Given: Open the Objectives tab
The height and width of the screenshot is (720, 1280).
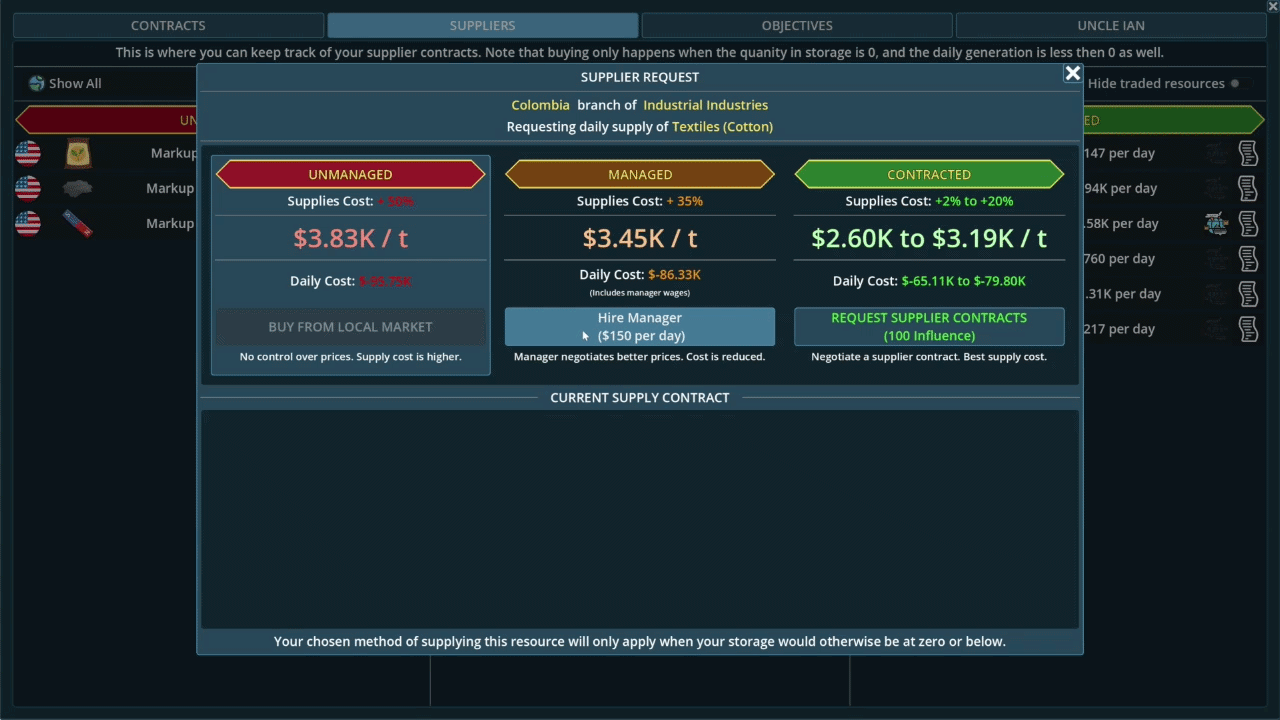Looking at the screenshot, I should pos(797,25).
